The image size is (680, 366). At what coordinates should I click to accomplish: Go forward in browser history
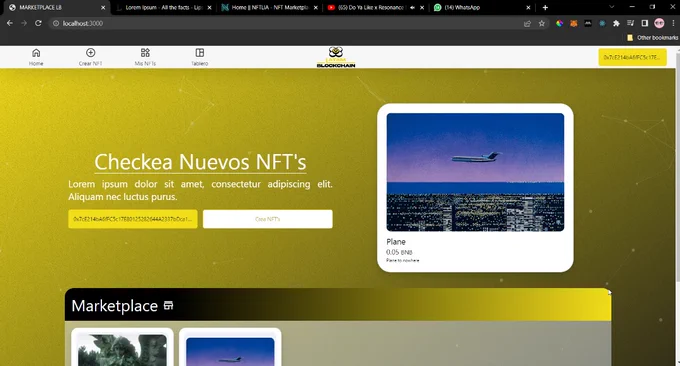pyautogui.click(x=24, y=23)
